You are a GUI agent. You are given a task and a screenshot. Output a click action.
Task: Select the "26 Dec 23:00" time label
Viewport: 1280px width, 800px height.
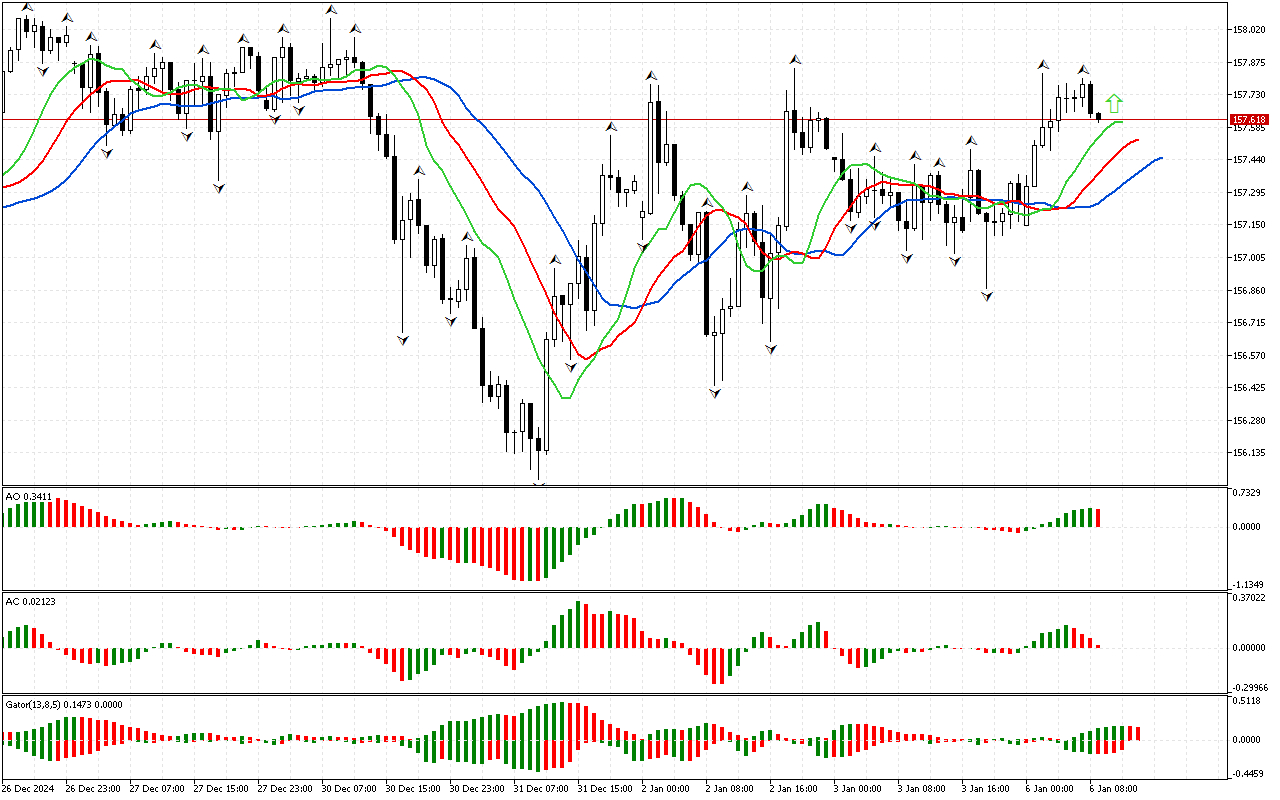(93, 789)
